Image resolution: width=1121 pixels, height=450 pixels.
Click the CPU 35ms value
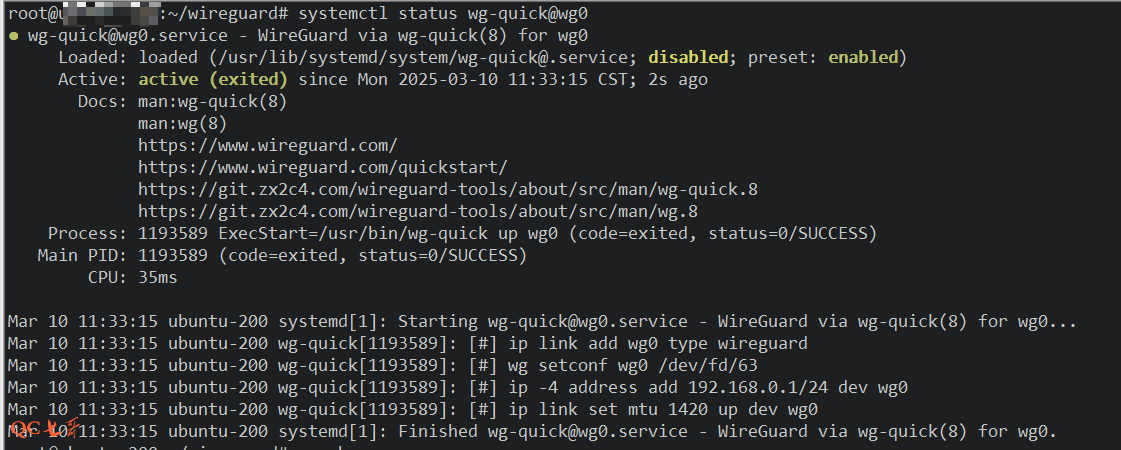tap(157, 277)
